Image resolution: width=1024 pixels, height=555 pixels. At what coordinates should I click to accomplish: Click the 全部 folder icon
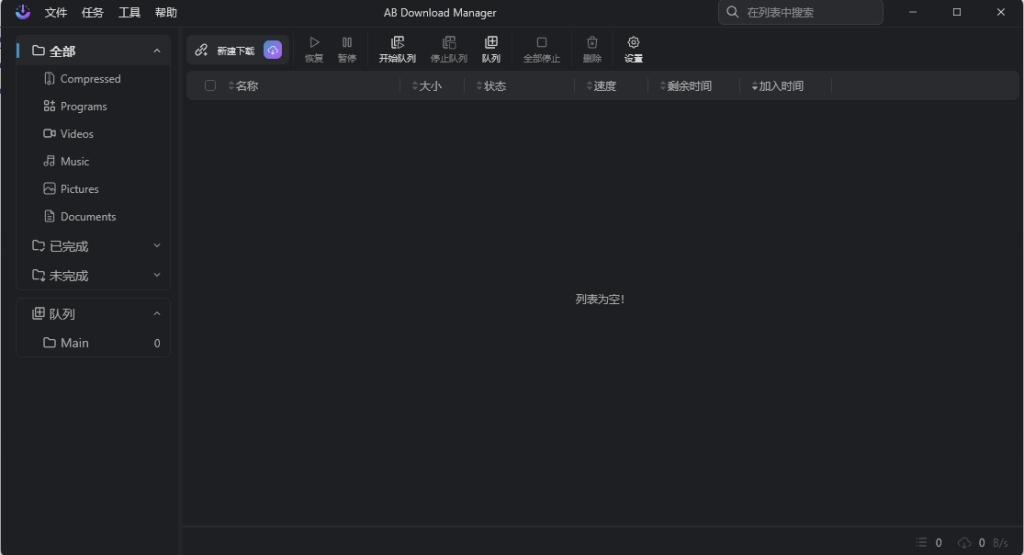tap(39, 50)
